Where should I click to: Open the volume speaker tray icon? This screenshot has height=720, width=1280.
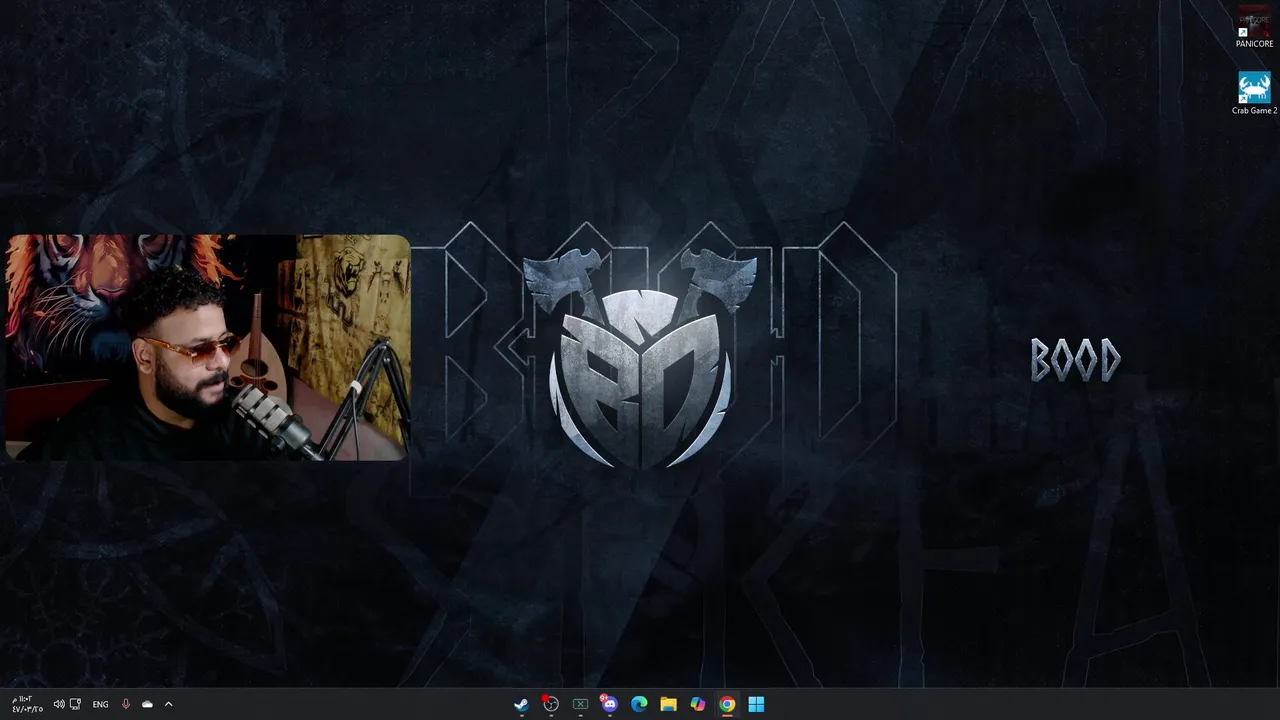point(58,704)
